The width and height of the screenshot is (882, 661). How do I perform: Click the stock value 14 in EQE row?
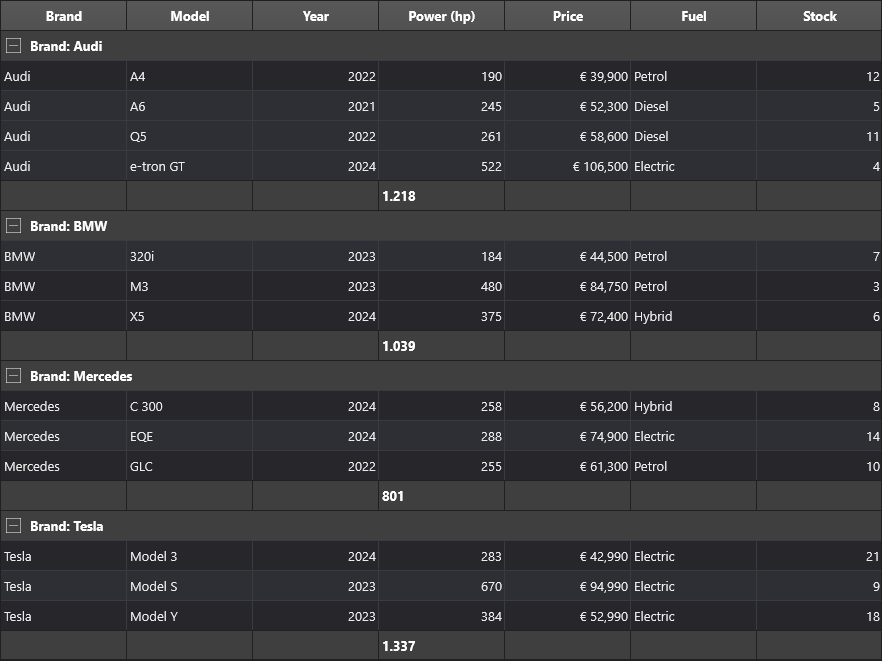point(819,436)
